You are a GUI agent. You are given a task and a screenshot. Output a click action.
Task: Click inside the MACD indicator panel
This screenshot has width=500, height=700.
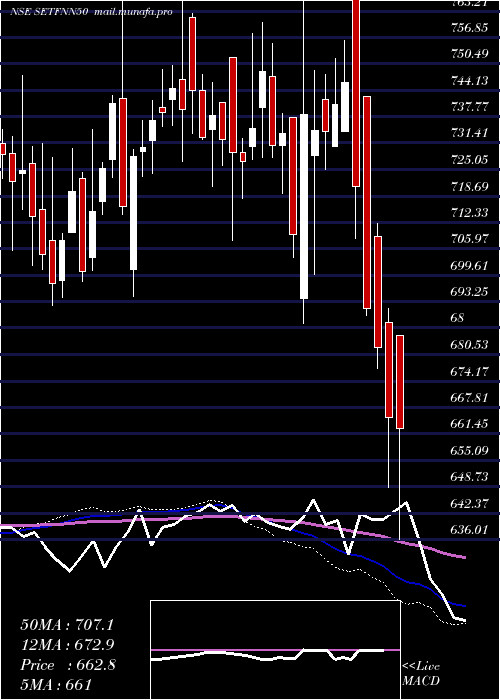tap(275, 650)
